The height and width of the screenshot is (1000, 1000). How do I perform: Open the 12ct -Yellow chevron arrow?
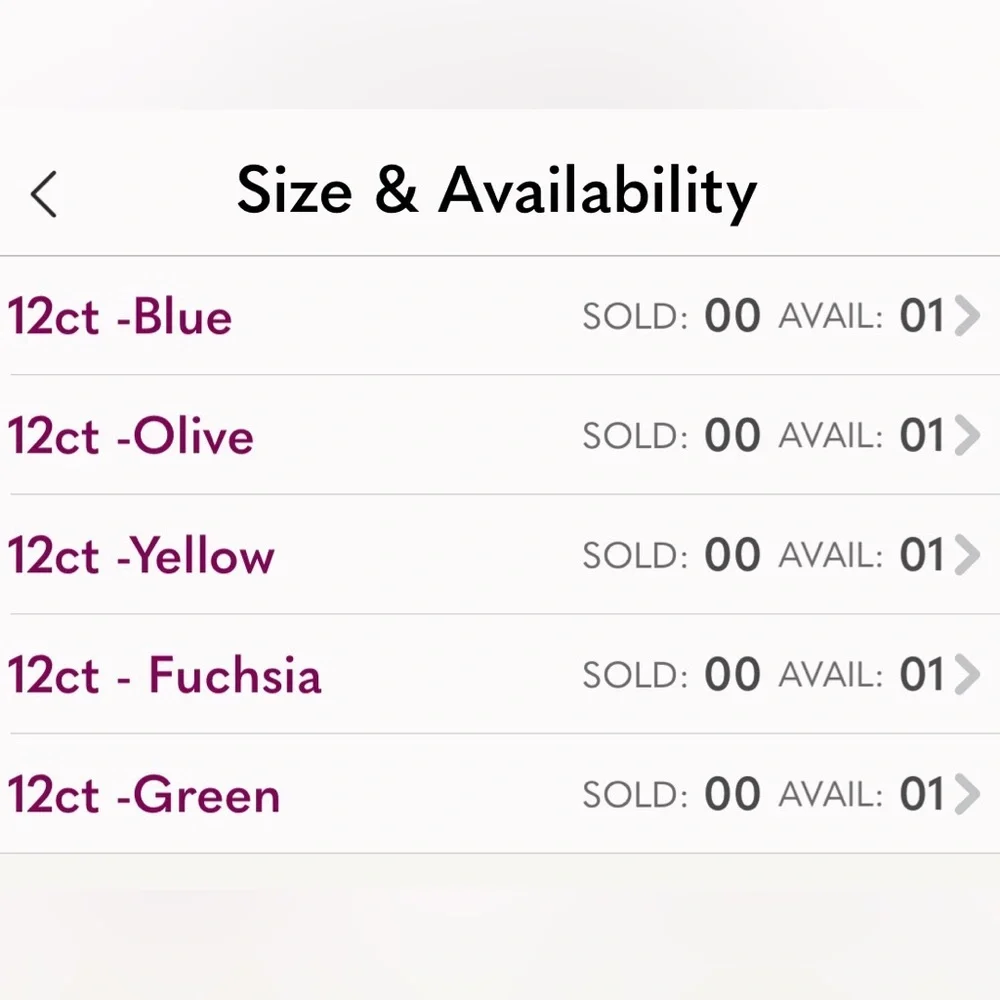click(x=967, y=554)
